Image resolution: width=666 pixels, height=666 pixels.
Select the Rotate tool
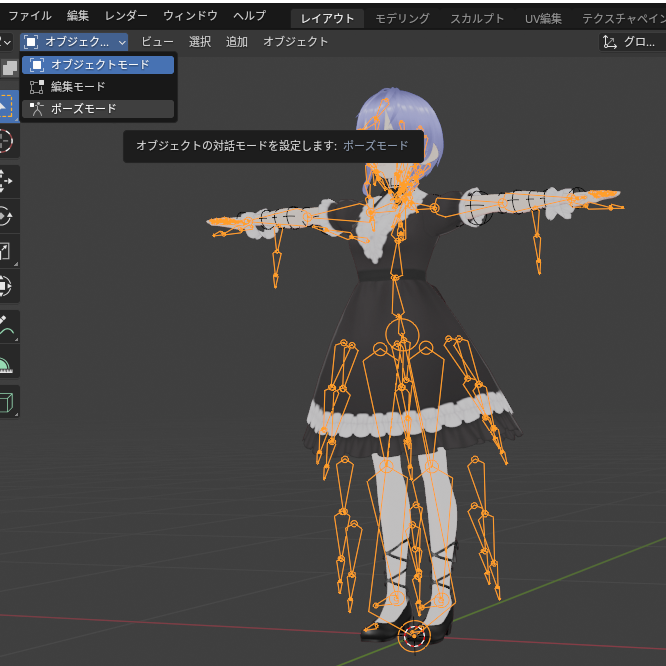7,216
